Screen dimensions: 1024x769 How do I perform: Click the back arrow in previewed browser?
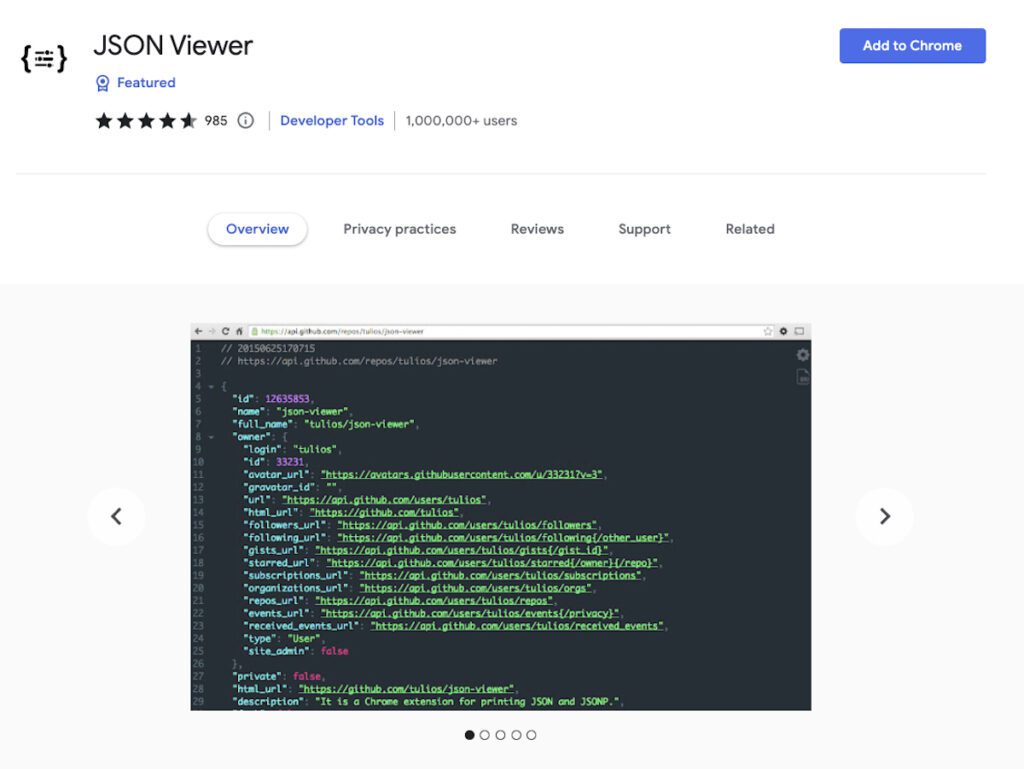tap(199, 332)
